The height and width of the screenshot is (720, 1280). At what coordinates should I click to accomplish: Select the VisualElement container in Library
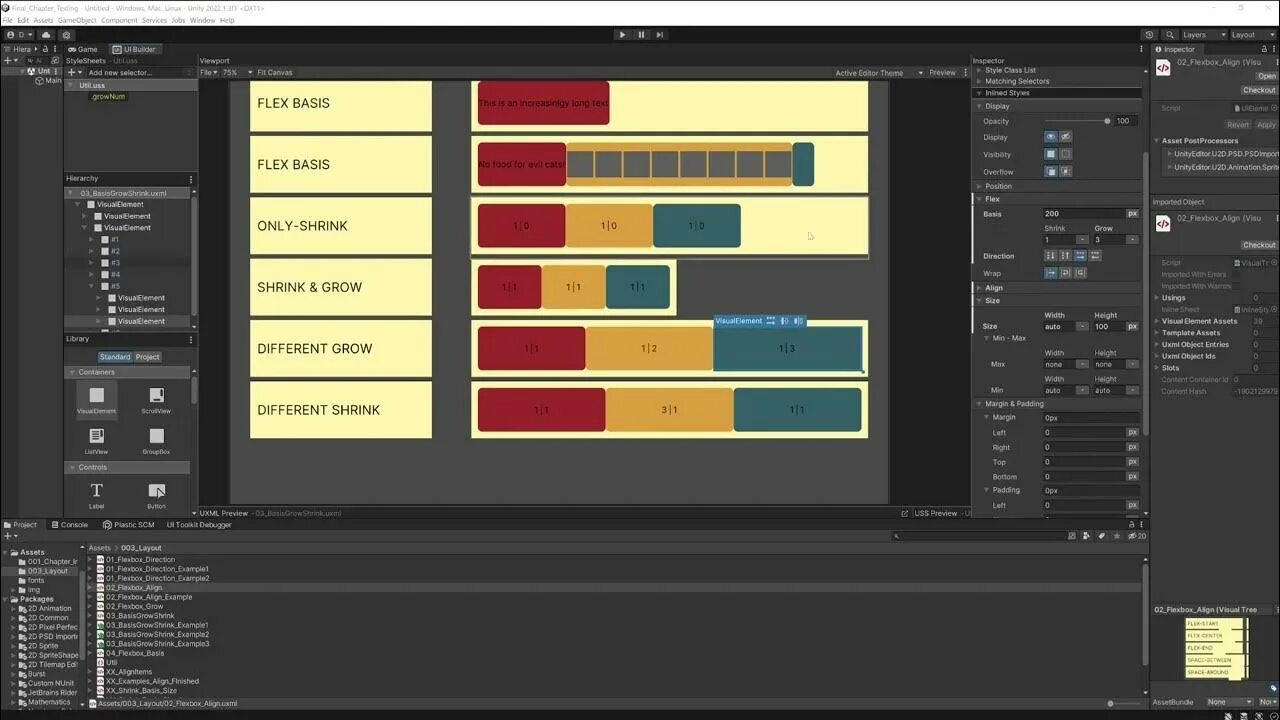click(96, 400)
